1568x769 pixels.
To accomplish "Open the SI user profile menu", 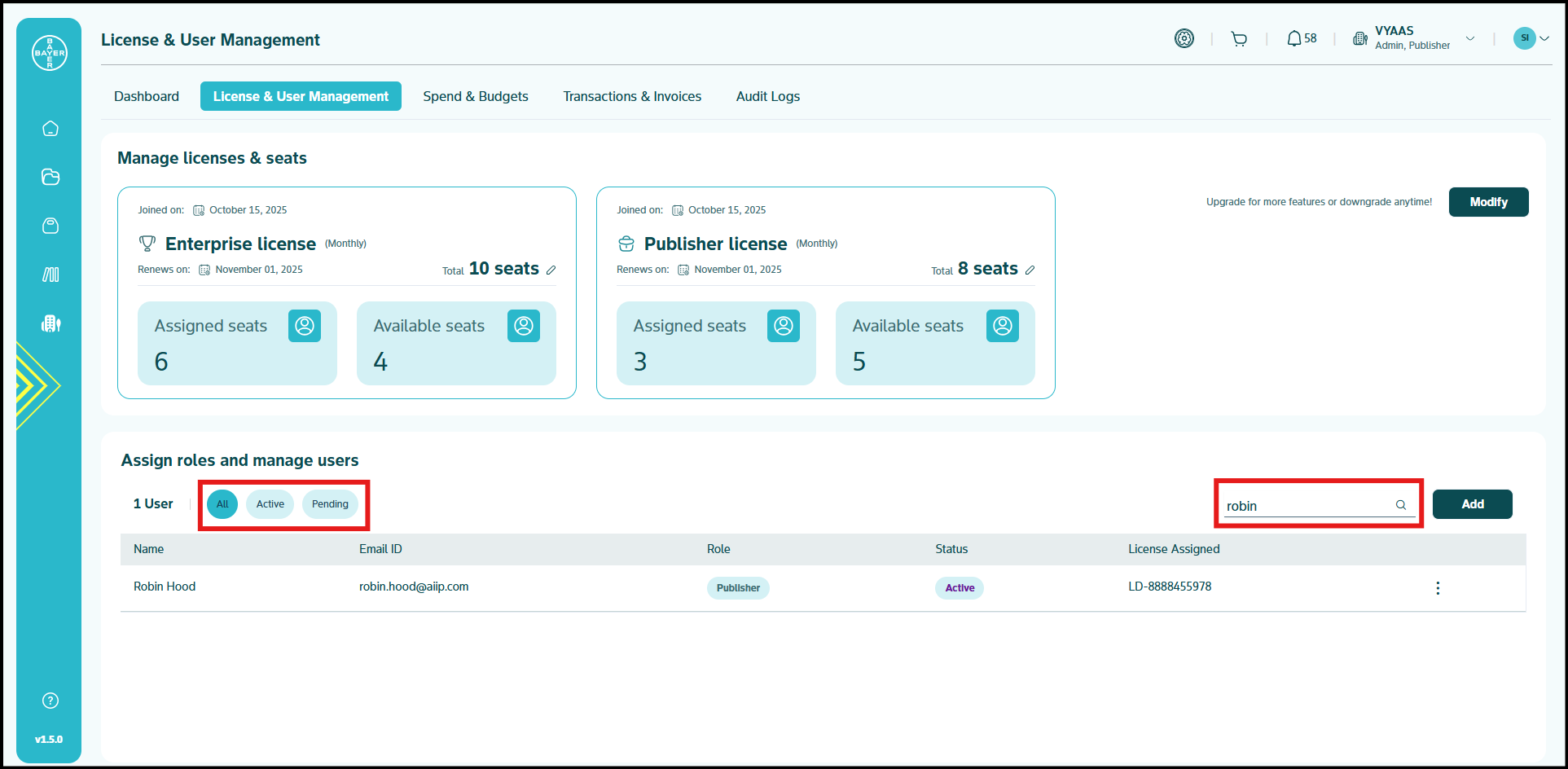I will coord(1530,38).
